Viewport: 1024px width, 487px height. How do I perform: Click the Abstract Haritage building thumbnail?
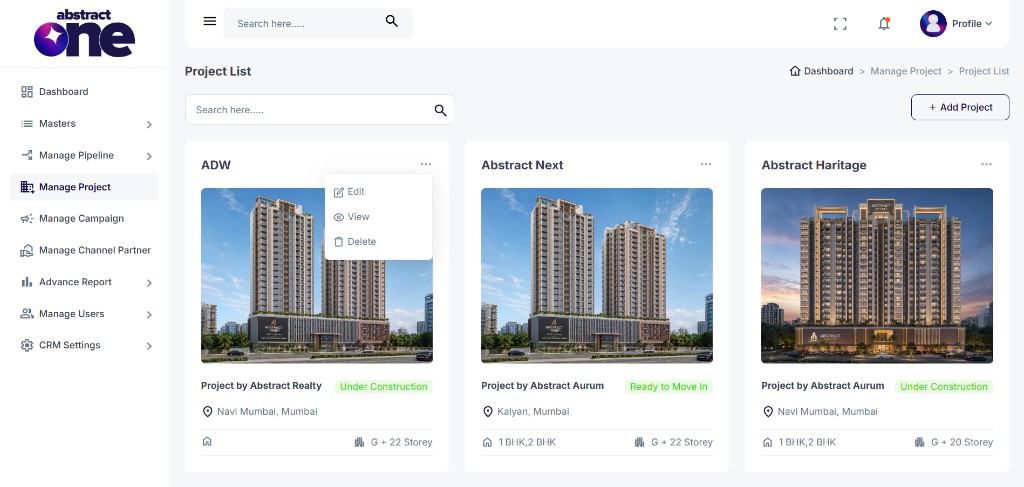(x=876, y=275)
